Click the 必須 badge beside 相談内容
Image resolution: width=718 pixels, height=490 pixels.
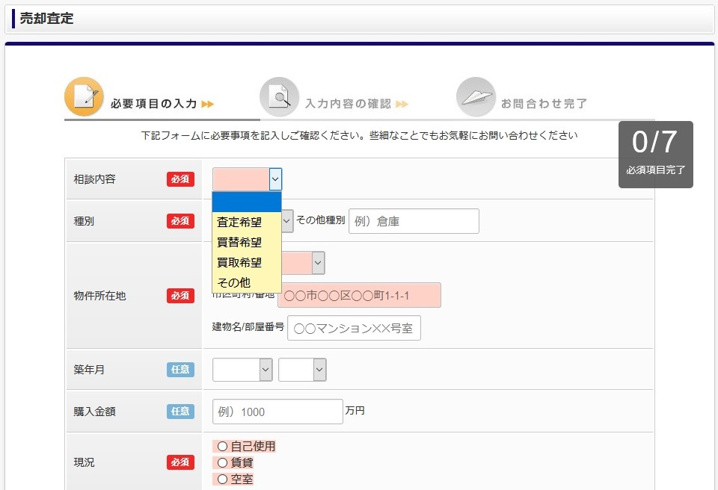(x=180, y=179)
